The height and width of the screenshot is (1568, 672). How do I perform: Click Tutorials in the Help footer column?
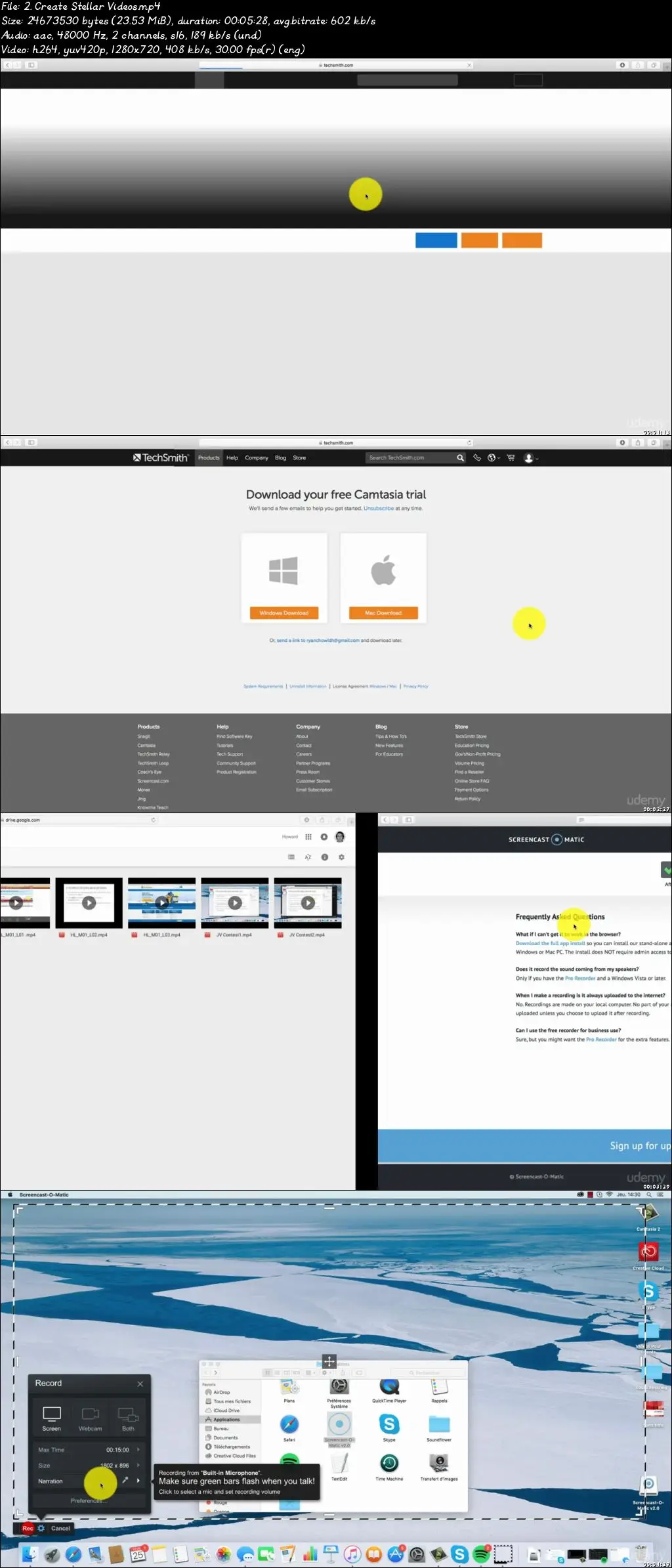(x=225, y=745)
